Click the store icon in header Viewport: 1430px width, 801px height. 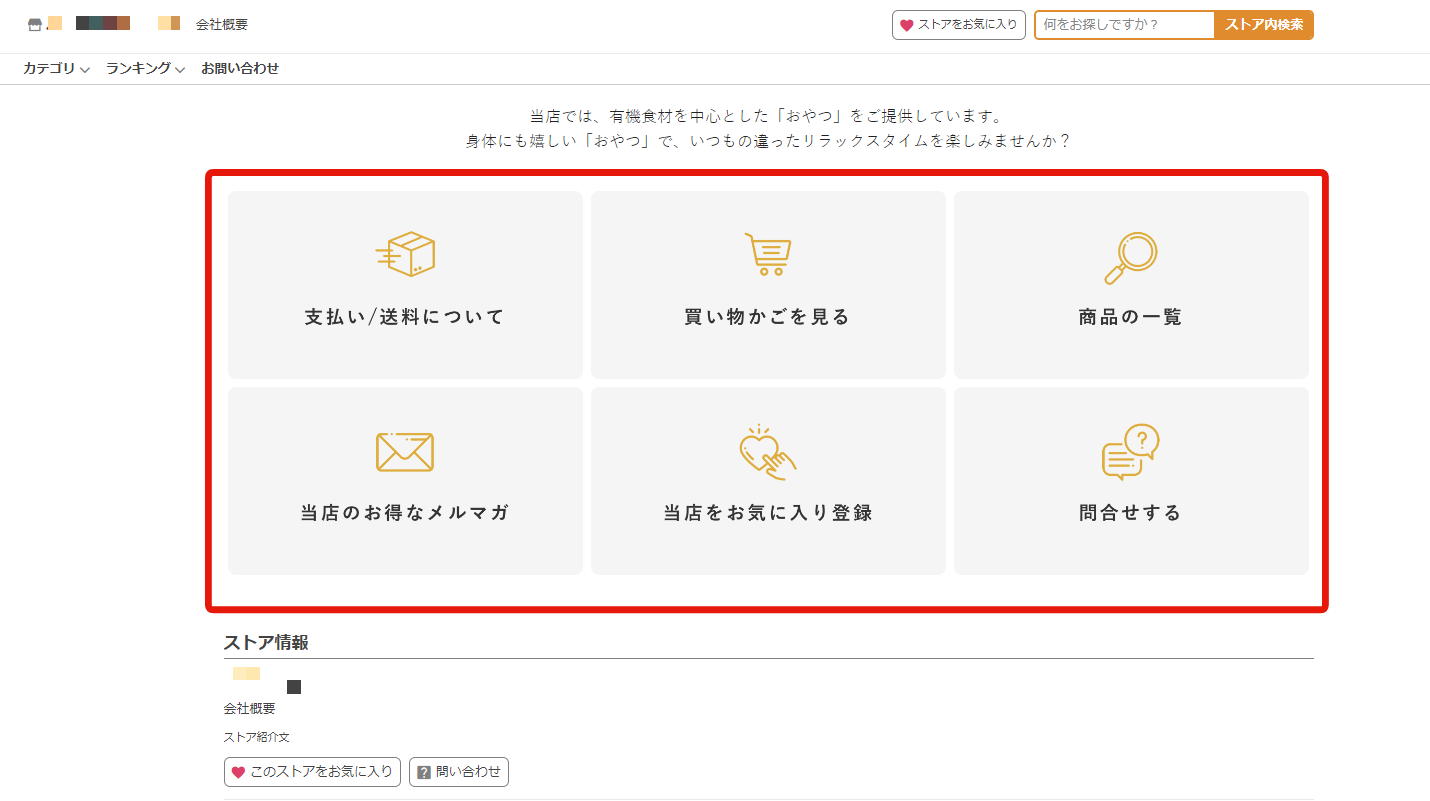coord(35,25)
